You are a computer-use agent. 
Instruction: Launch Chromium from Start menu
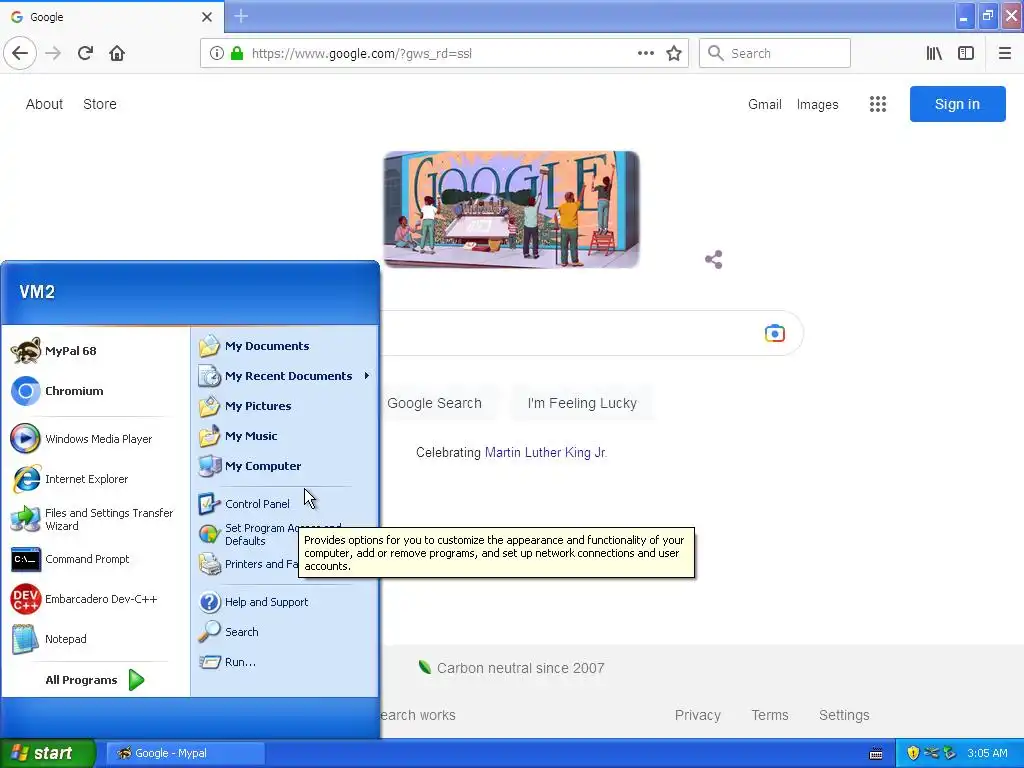pos(96,391)
